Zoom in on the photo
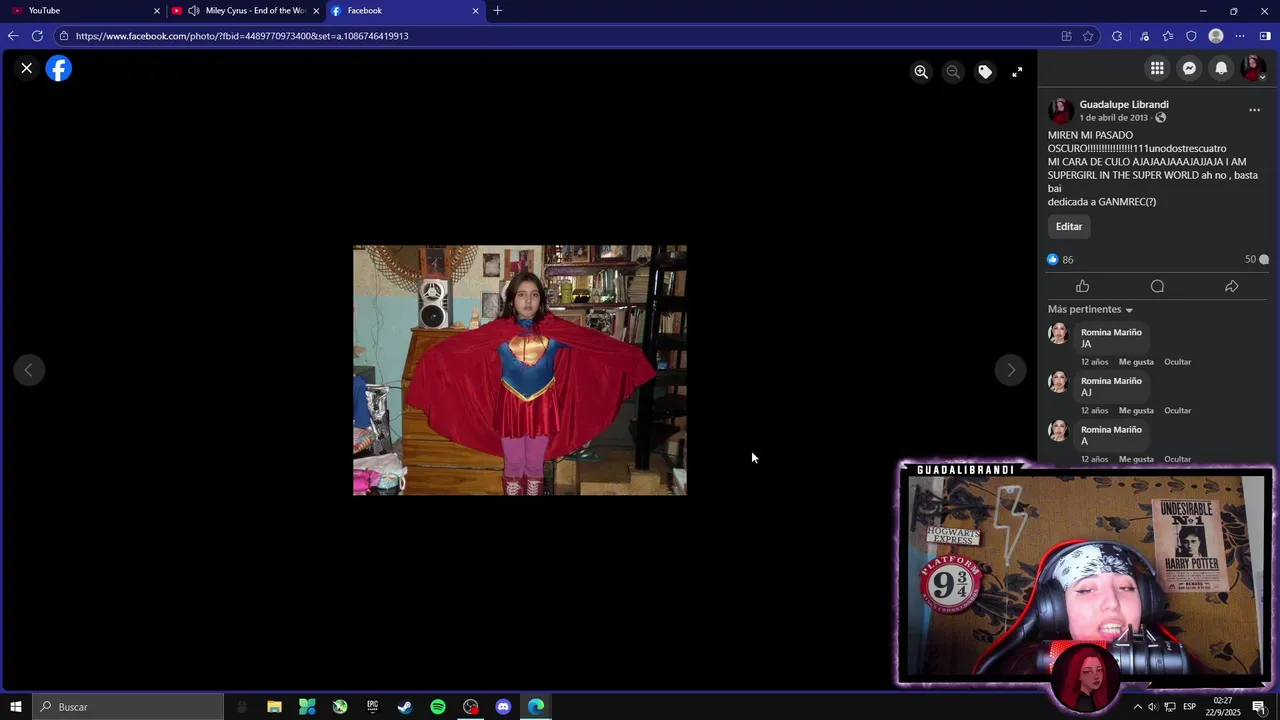Viewport: 1280px width, 720px height. pos(921,72)
